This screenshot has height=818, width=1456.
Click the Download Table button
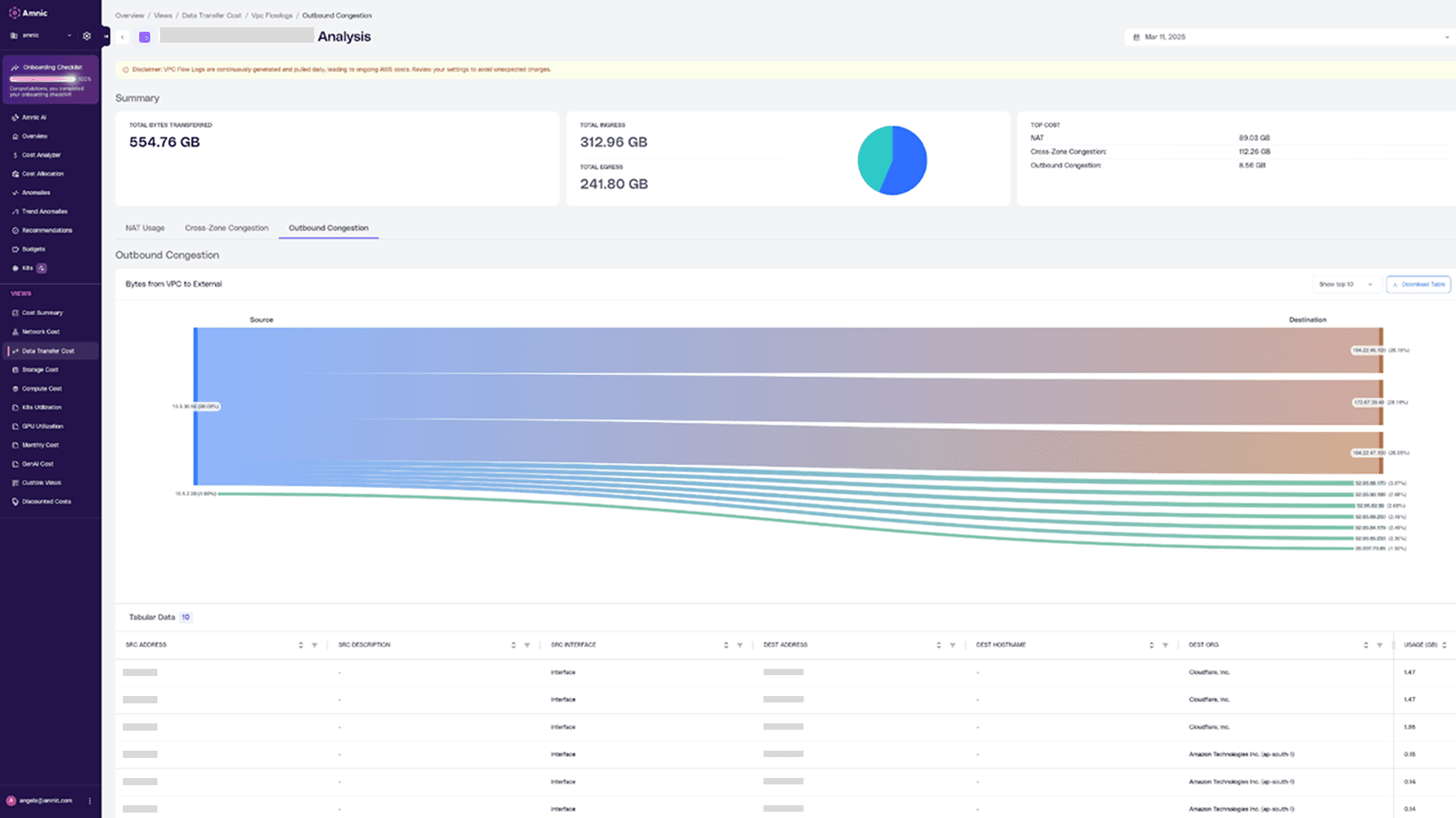coord(1418,284)
